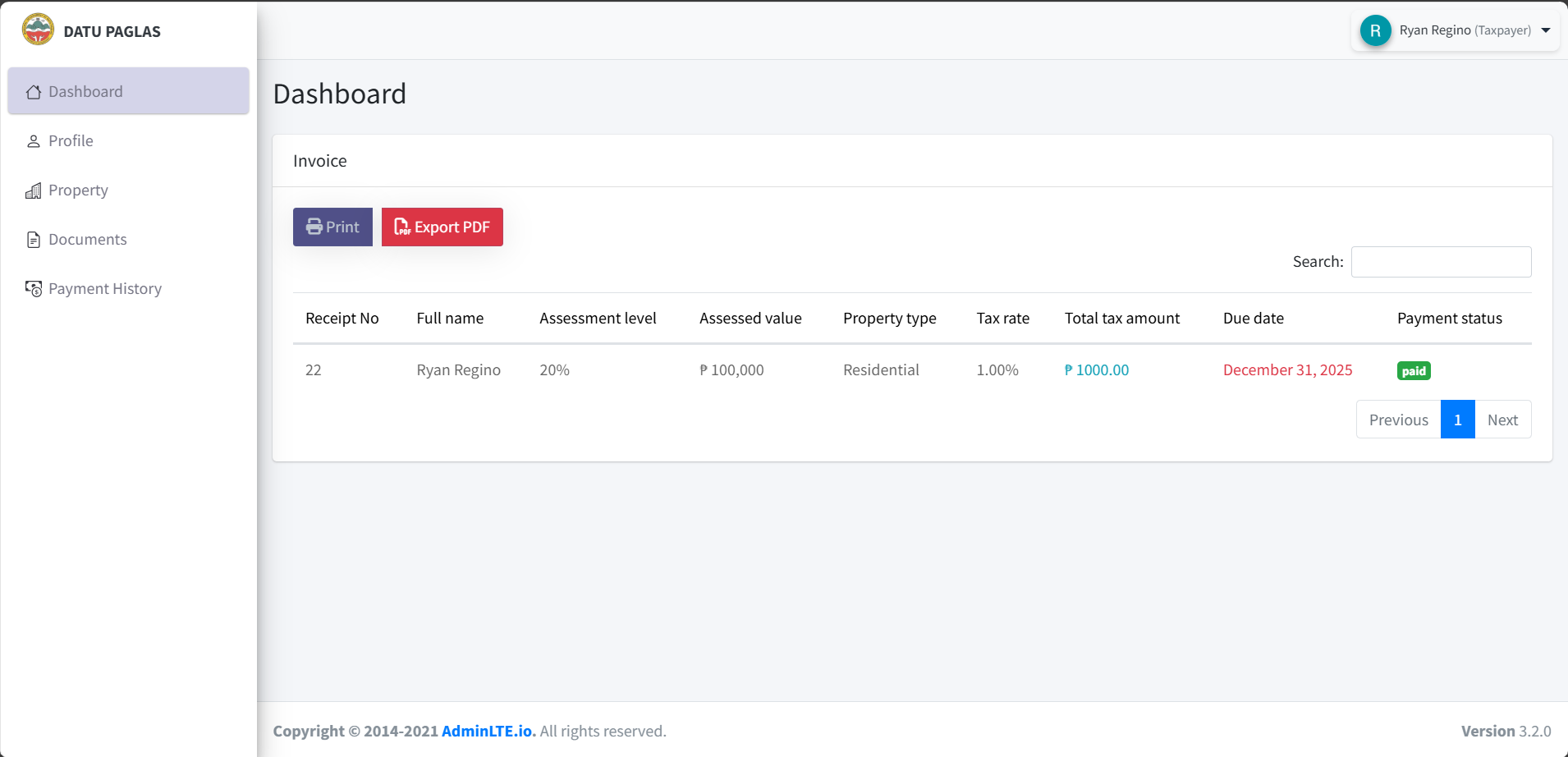1568x757 pixels.
Task: Sort table by Due date column
Action: [1253, 319]
